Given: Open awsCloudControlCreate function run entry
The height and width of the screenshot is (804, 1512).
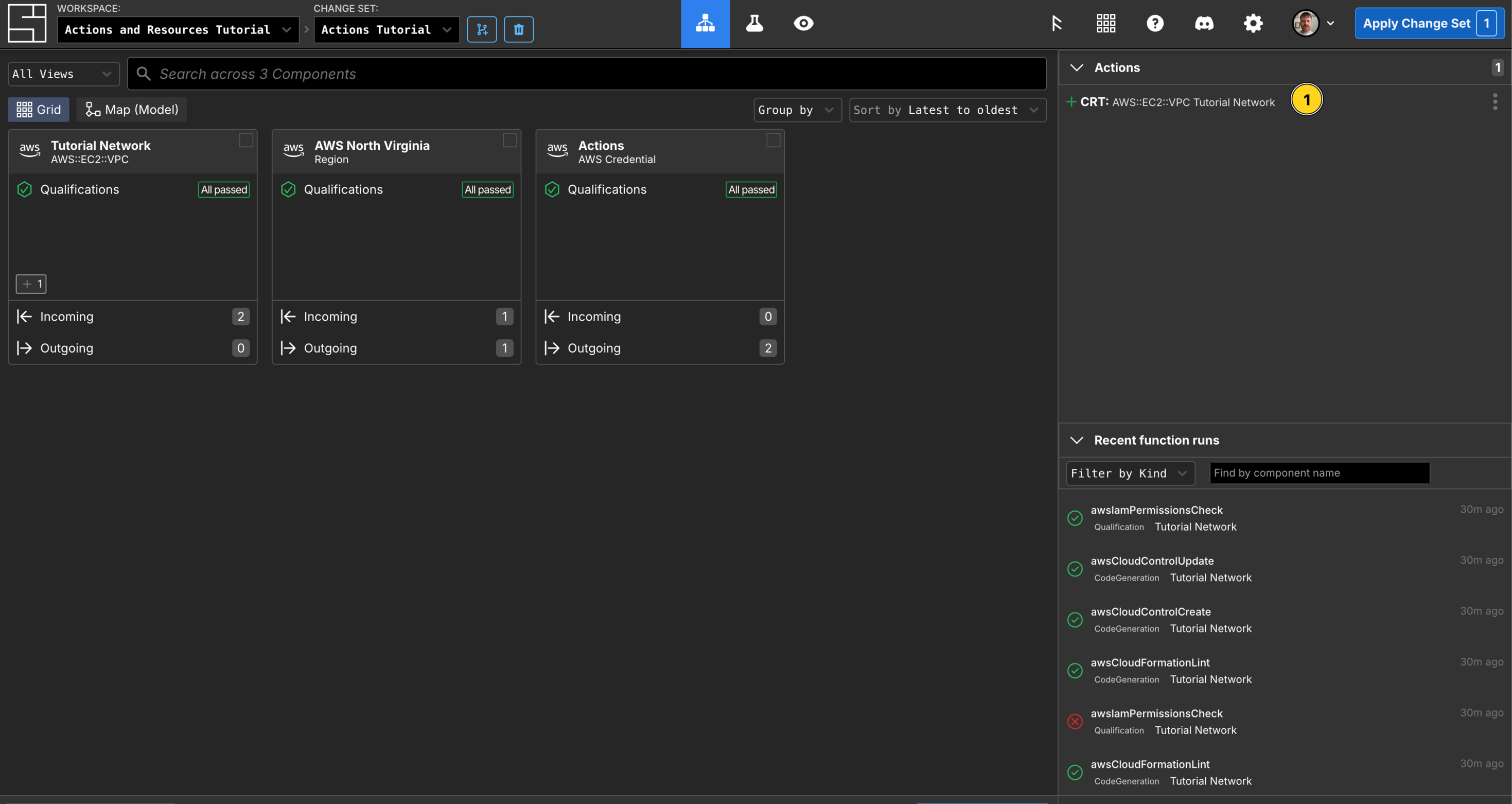Looking at the screenshot, I should tap(1285, 620).
